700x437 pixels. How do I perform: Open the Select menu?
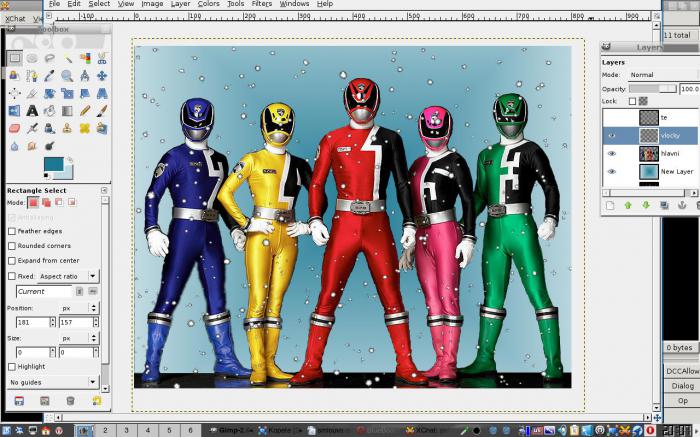(x=99, y=4)
